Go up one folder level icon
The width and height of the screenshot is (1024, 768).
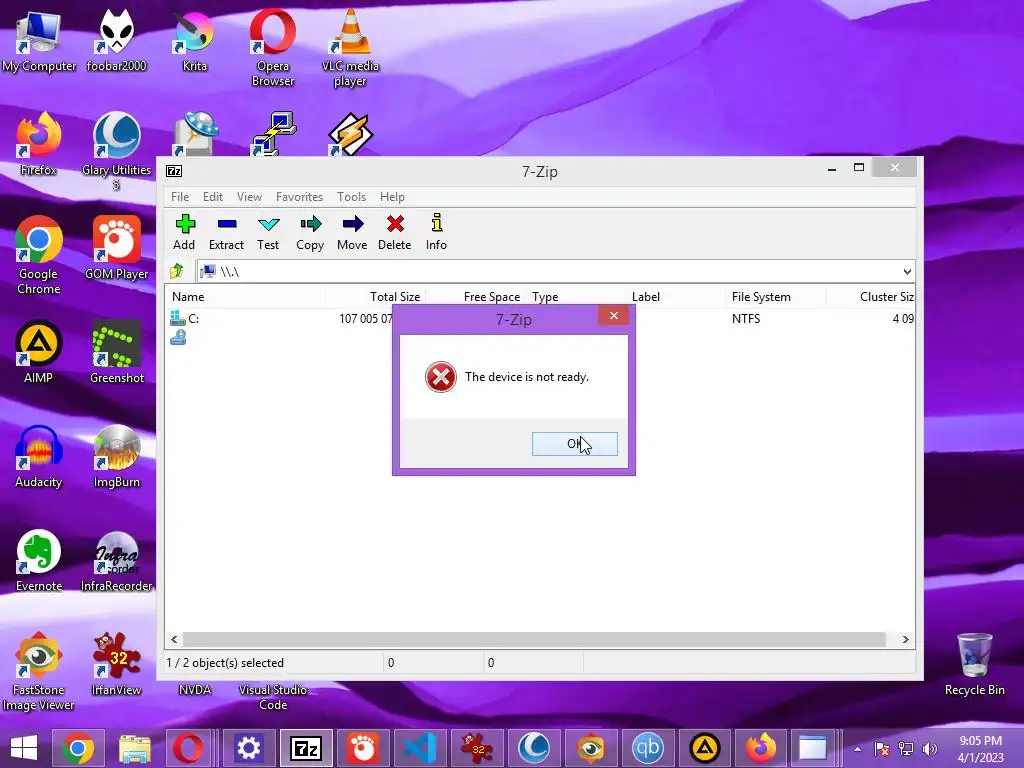[176, 271]
